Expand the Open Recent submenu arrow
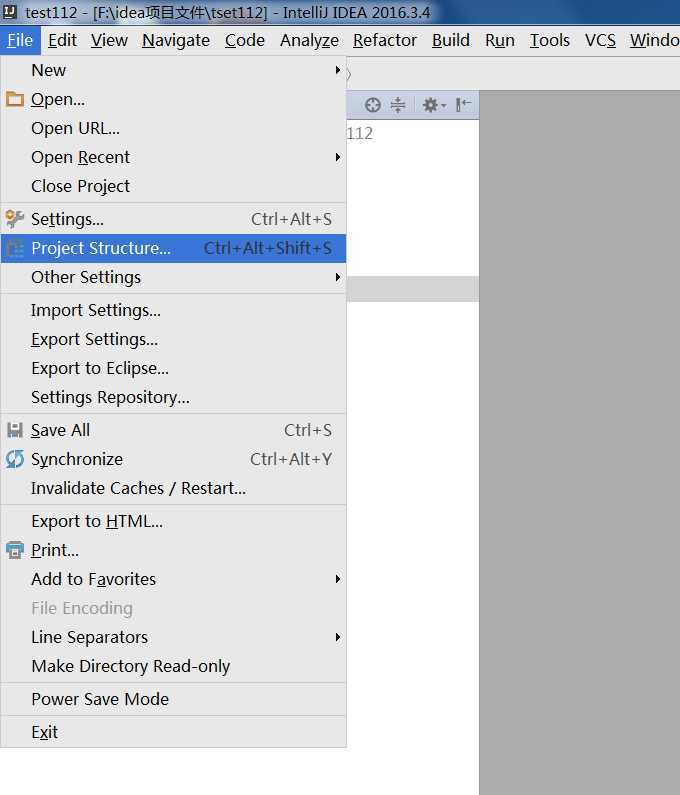 pyautogui.click(x=338, y=157)
